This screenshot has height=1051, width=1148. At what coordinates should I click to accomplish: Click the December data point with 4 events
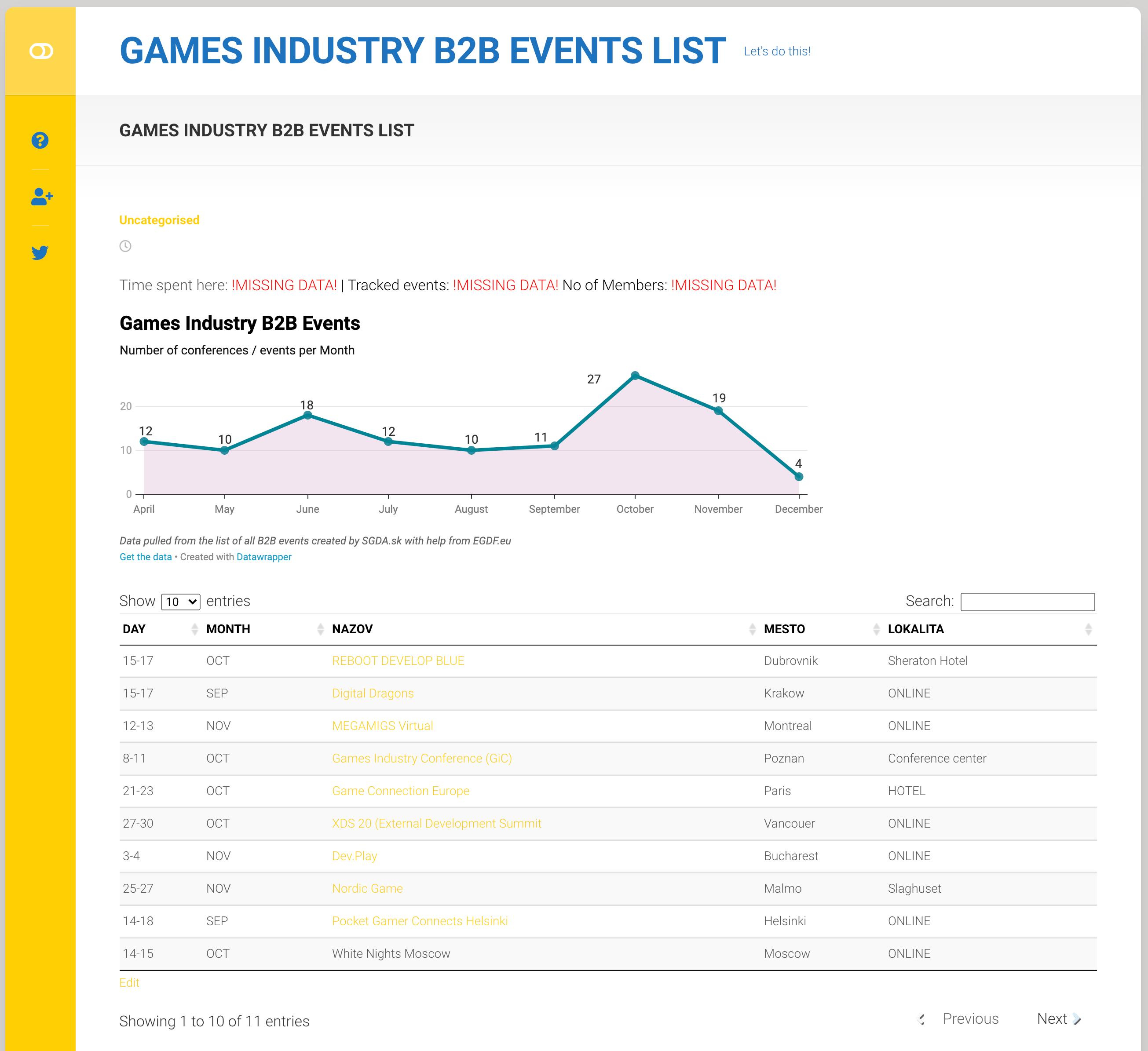[799, 477]
